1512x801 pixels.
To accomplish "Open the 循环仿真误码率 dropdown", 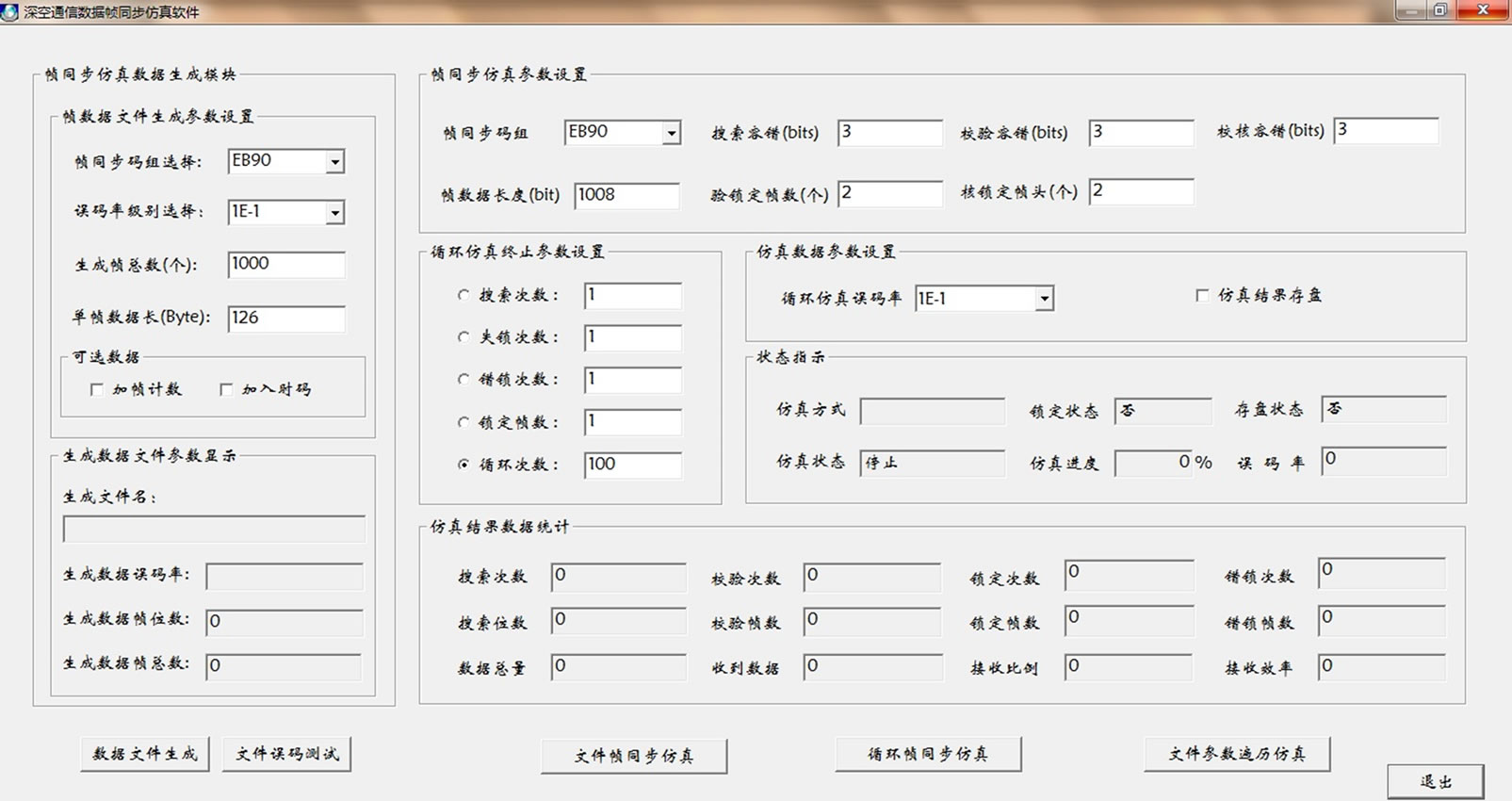I will [x=1044, y=300].
